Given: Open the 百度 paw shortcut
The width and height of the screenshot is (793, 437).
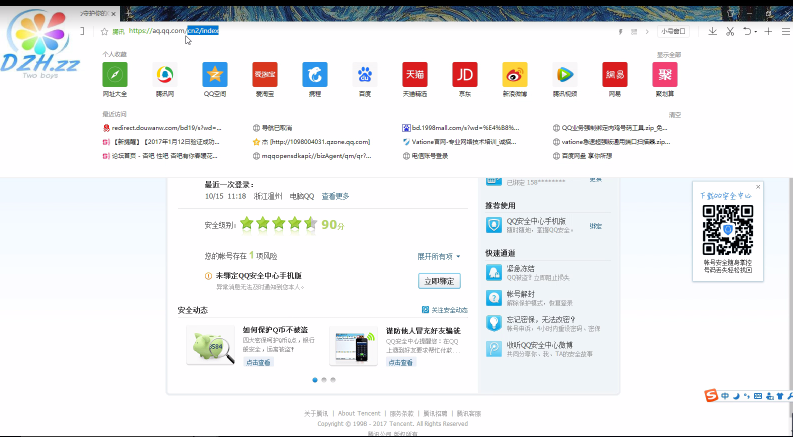Looking at the screenshot, I should click(365, 75).
